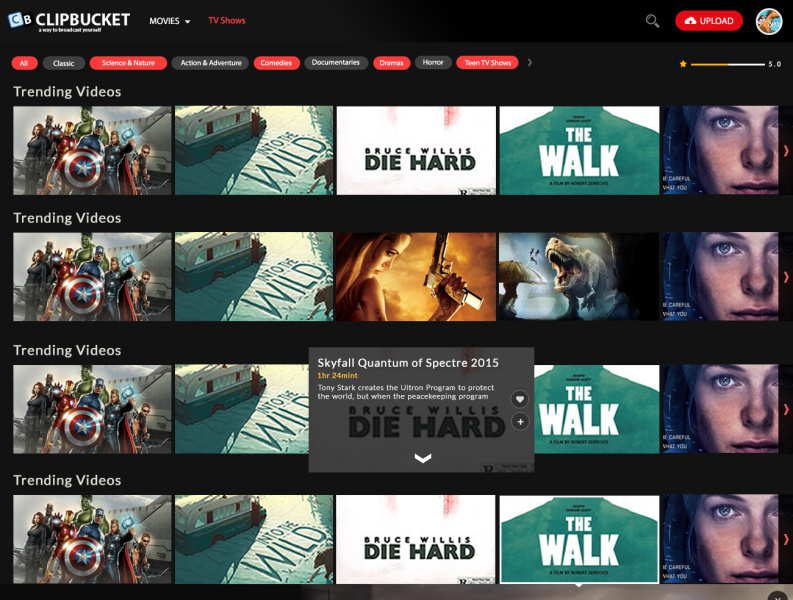Expand details with the popup down chevron

point(423,458)
